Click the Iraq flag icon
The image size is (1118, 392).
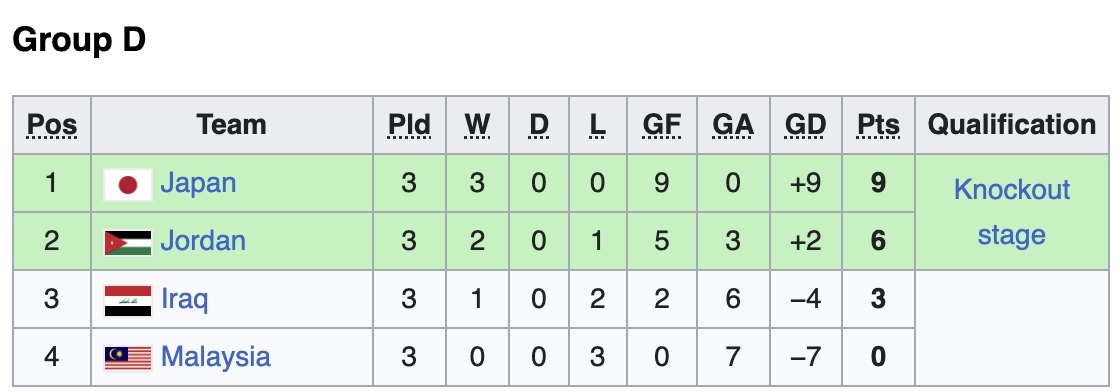128,300
